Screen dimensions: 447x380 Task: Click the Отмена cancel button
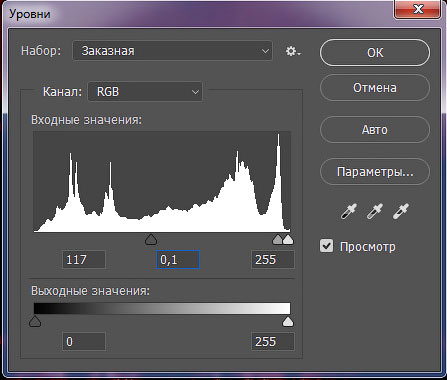375,88
